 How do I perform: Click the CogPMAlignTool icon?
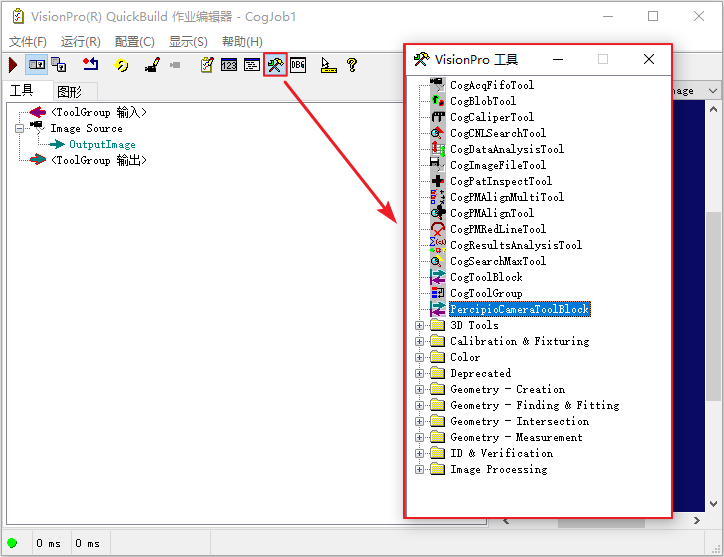[438, 213]
